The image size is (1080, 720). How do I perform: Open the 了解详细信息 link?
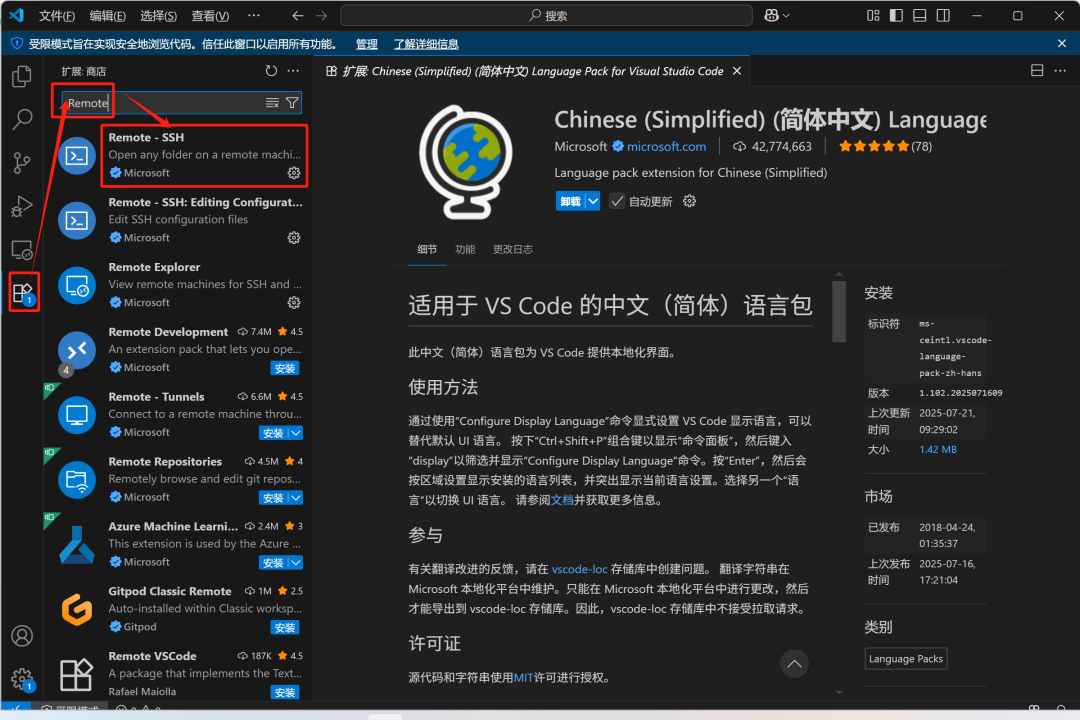[426, 44]
